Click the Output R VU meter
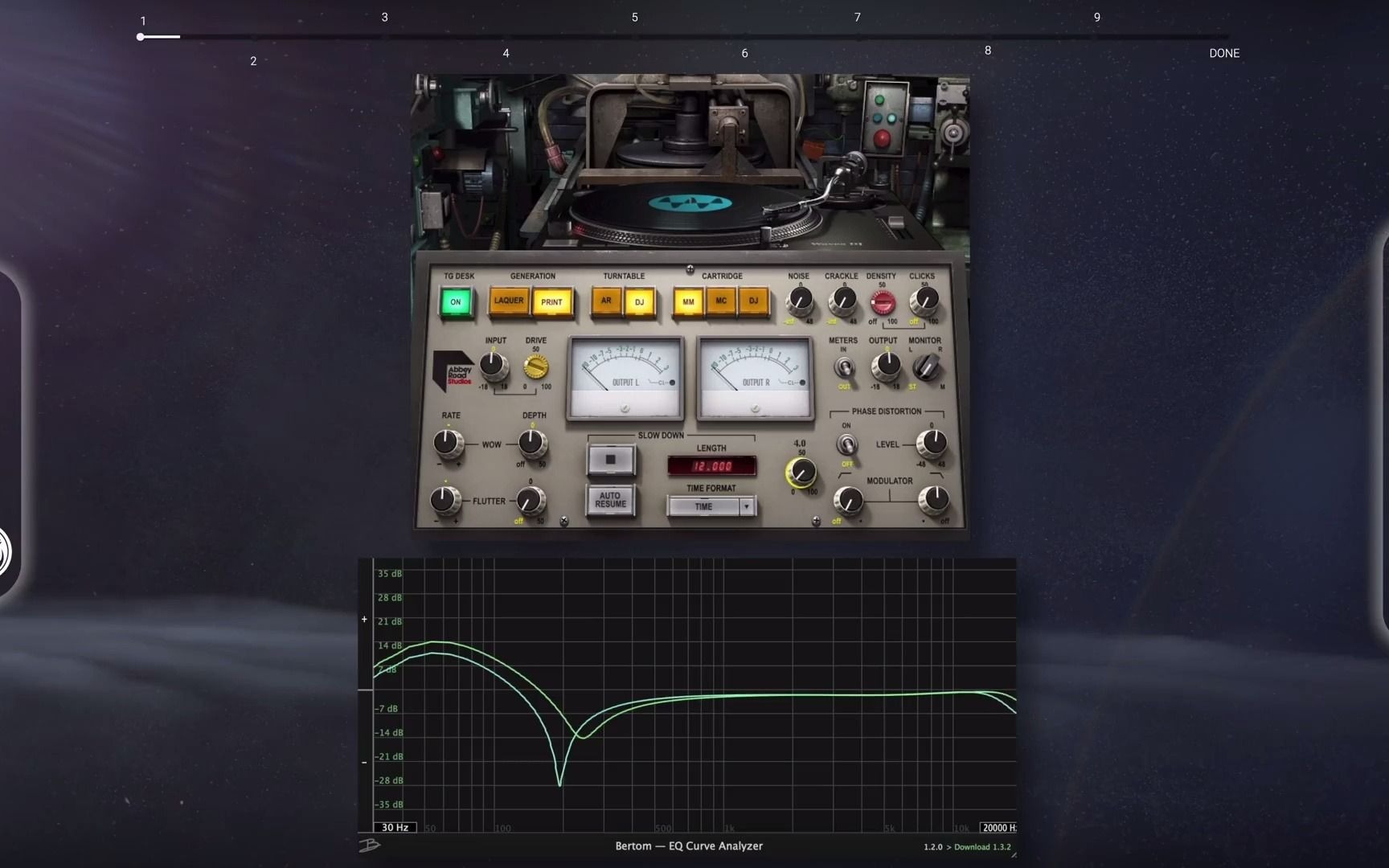 pos(755,378)
